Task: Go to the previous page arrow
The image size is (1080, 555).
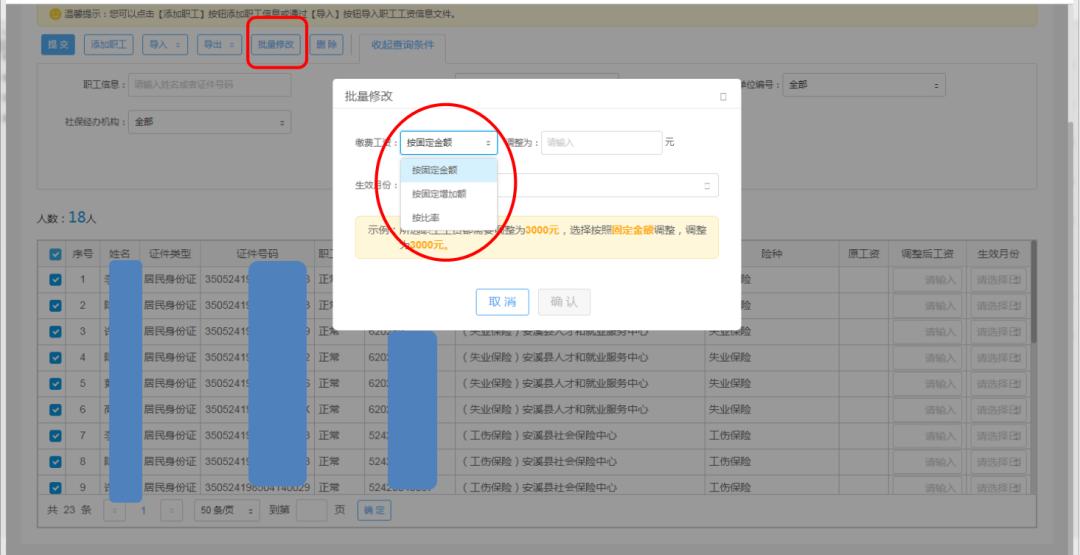Action: click(x=114, y=511)
